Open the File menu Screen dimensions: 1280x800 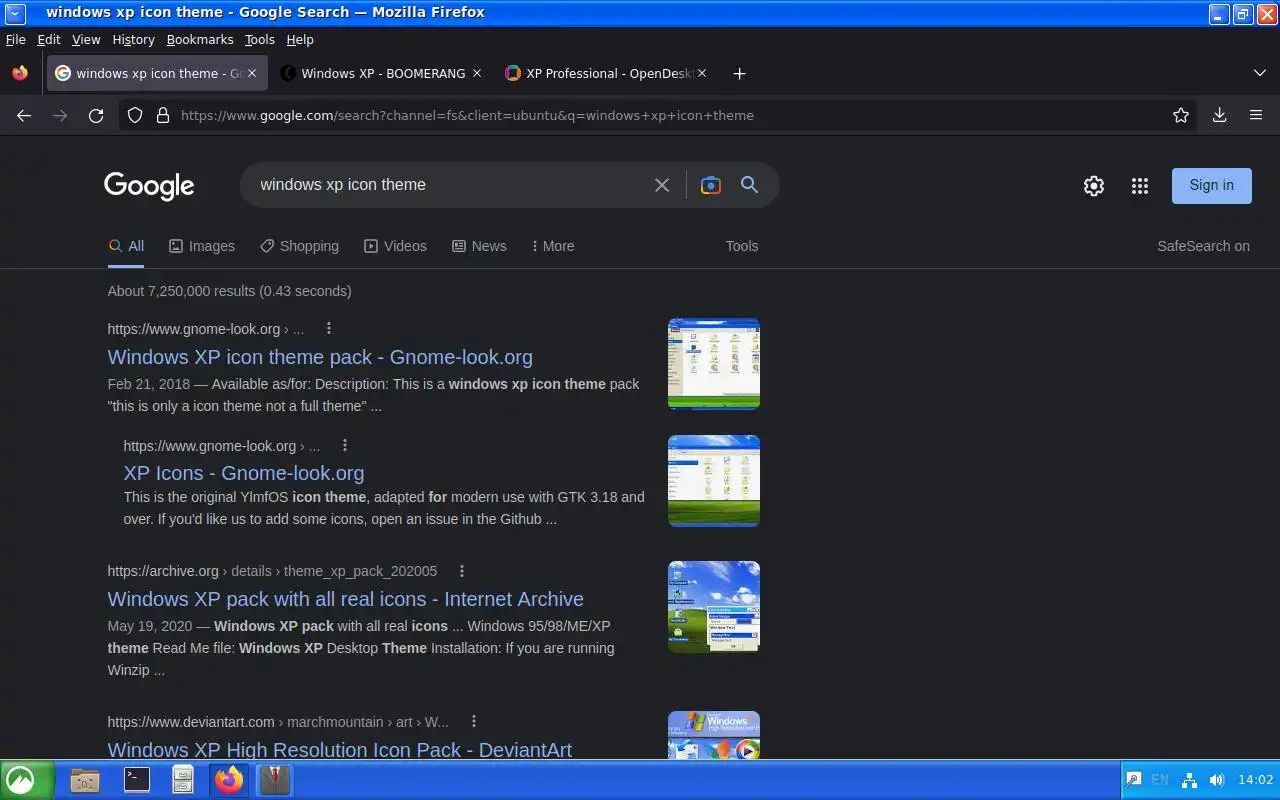click(x=15, y=40)
